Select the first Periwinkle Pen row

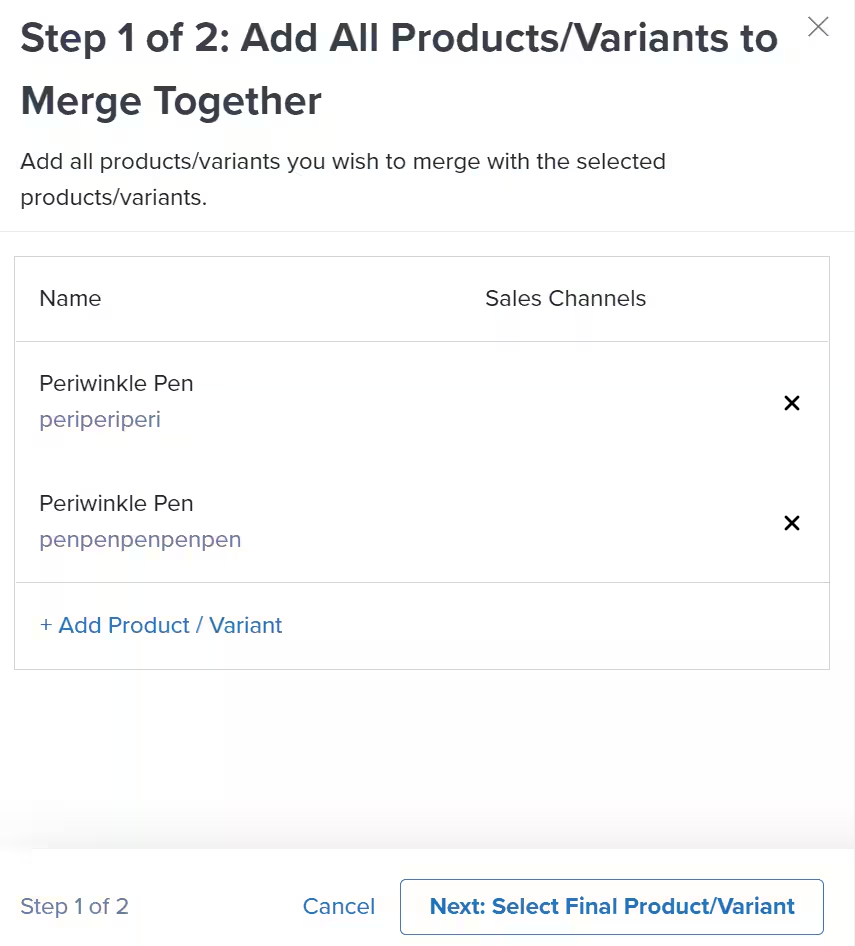116,383
